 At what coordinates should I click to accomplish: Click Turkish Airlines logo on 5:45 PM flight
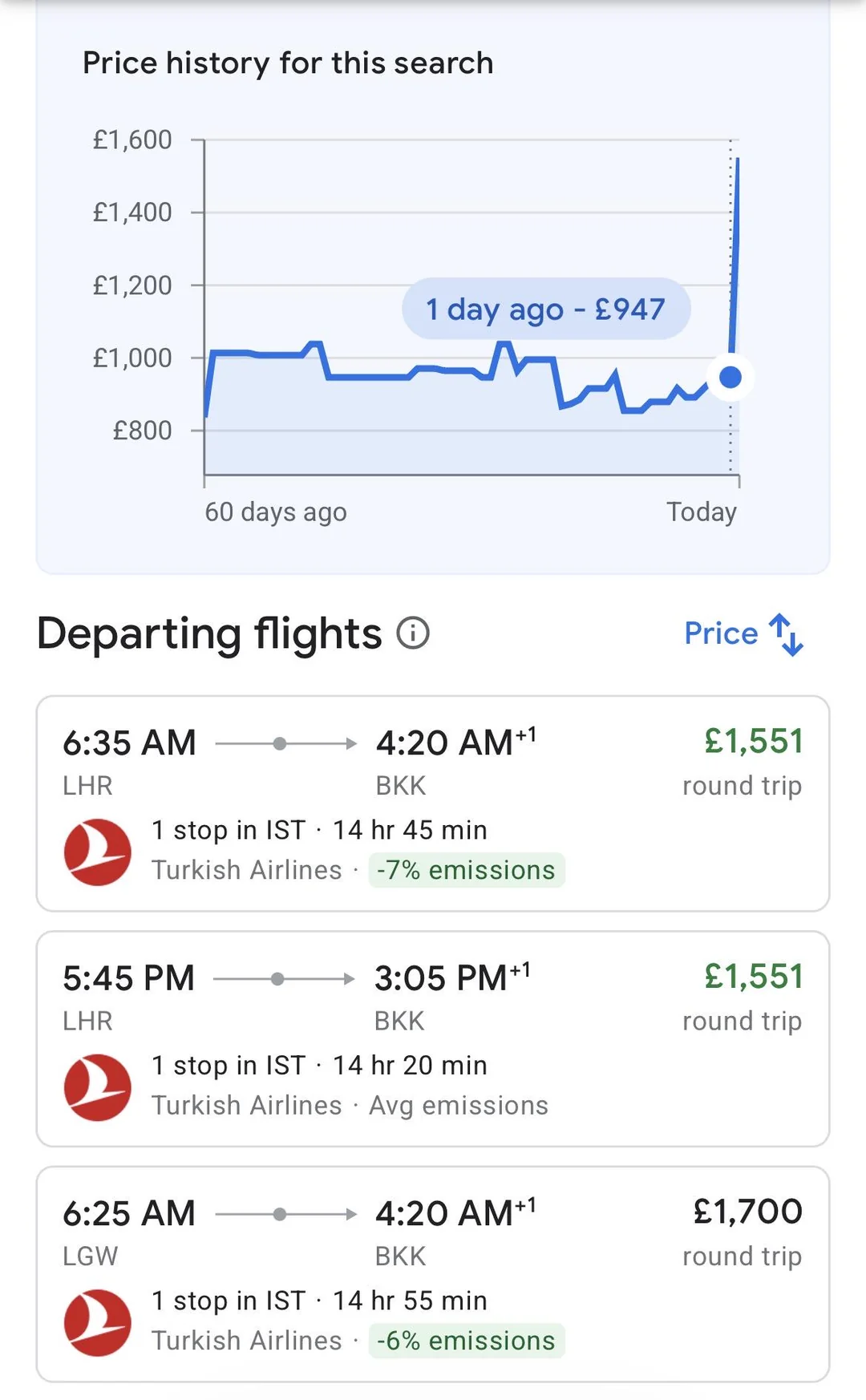98,1087
